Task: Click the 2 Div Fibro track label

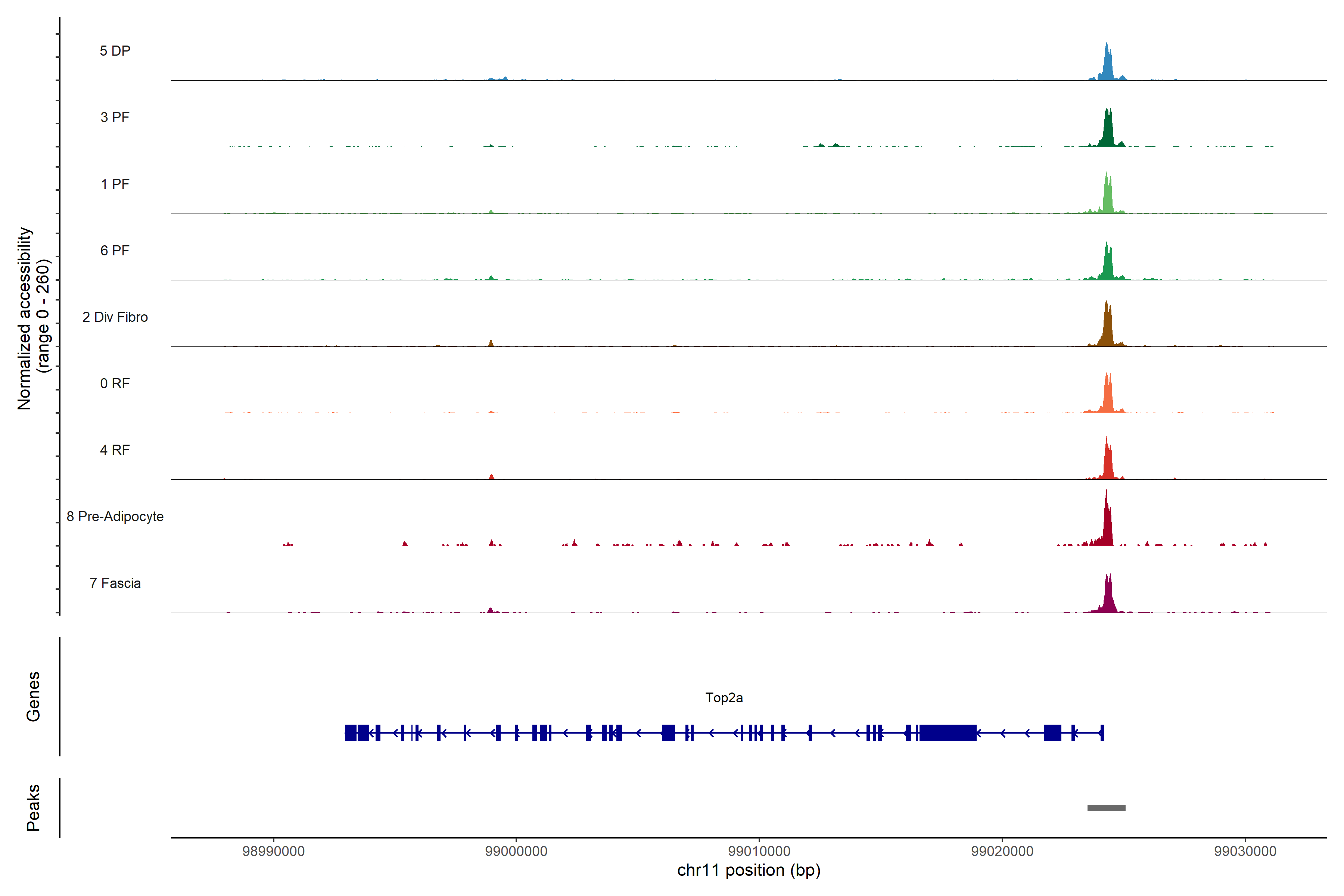Action: pos(115,317)
